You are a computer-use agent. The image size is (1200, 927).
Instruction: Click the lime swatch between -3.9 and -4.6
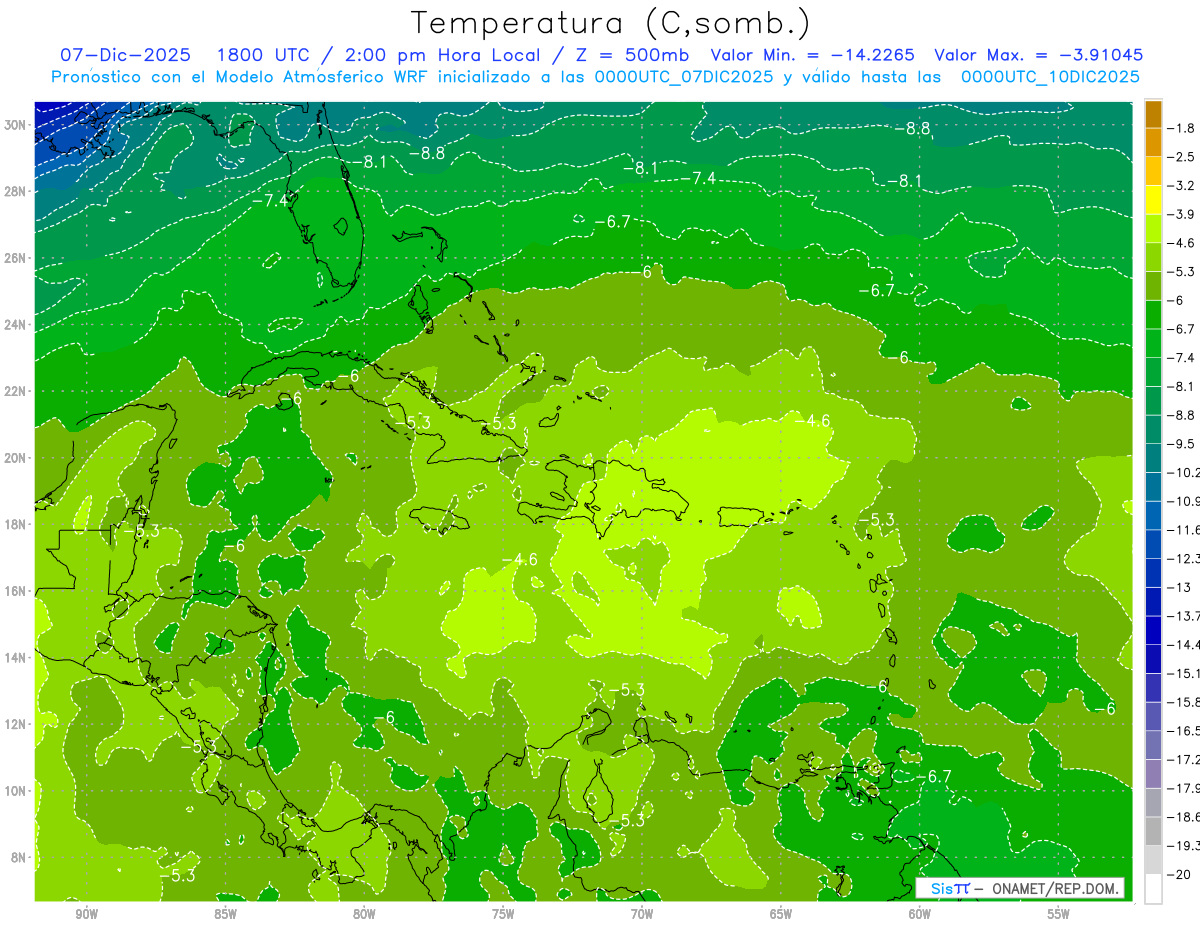click(x=1153, y=228)
